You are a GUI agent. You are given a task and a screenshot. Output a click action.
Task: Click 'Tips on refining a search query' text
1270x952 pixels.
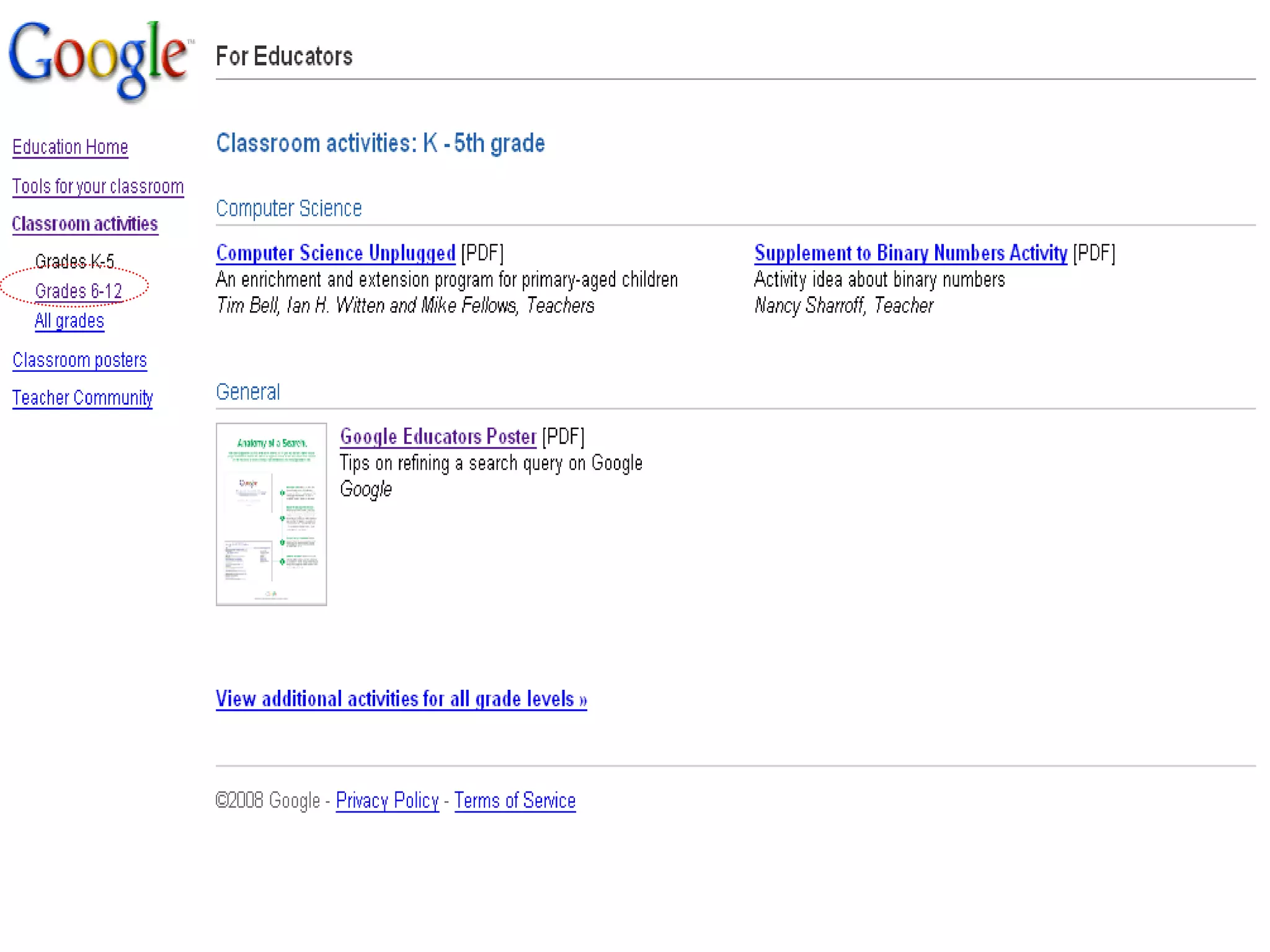(491, 463)
